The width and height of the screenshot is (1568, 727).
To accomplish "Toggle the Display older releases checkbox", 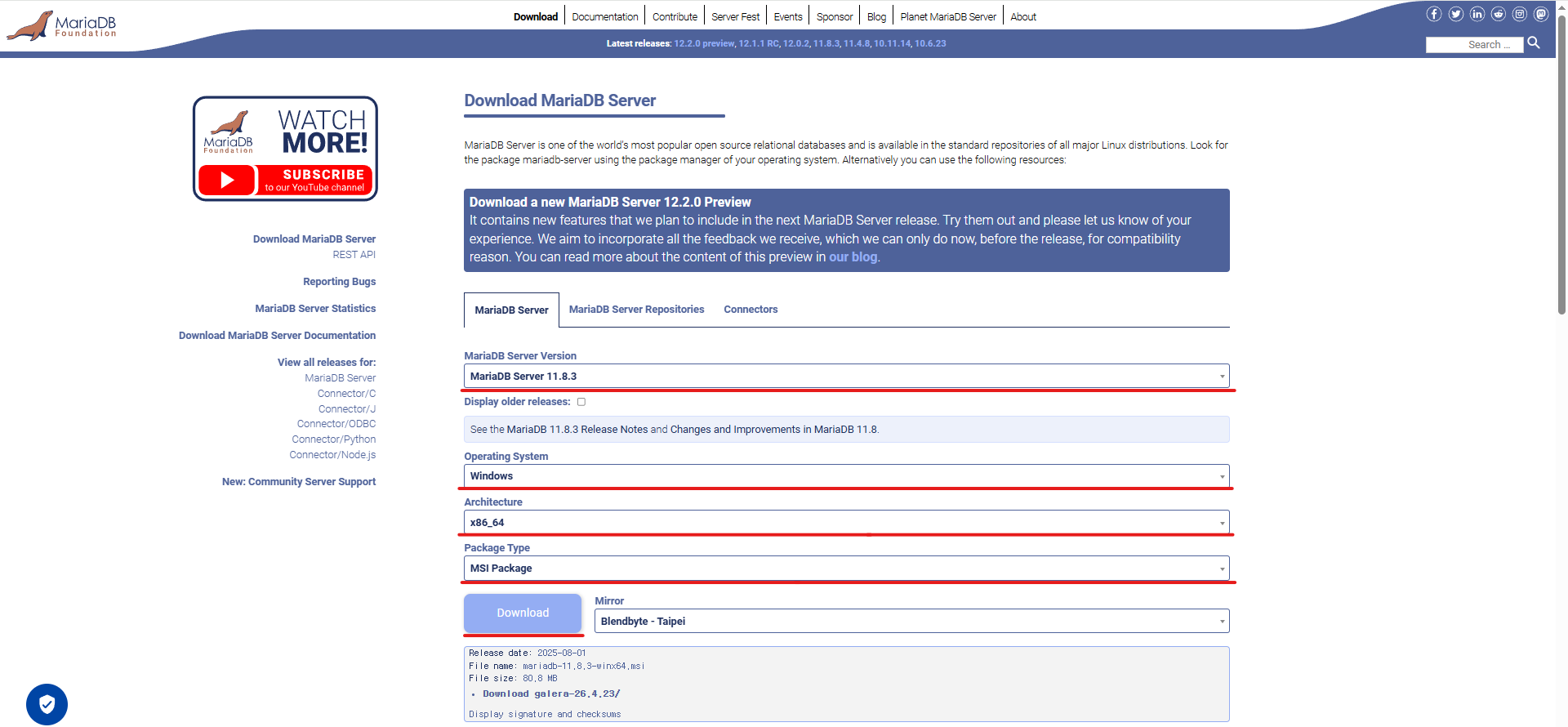I will pyautogui.click(x=581, y=402).
